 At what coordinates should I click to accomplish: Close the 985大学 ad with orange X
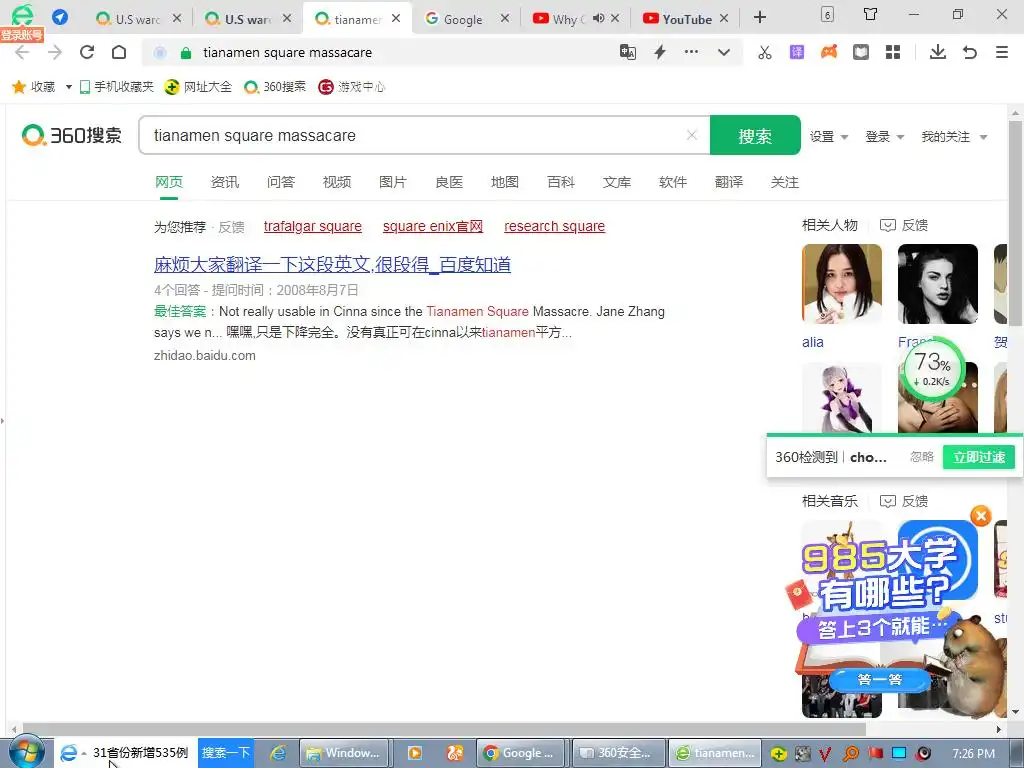tap(980, 516)
